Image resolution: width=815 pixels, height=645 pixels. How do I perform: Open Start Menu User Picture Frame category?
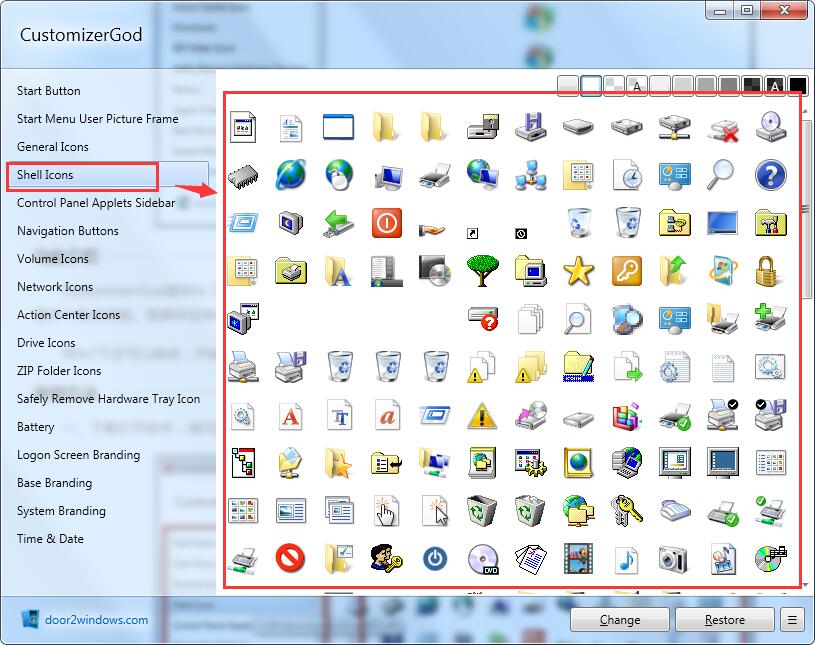(x=98, y=119)
